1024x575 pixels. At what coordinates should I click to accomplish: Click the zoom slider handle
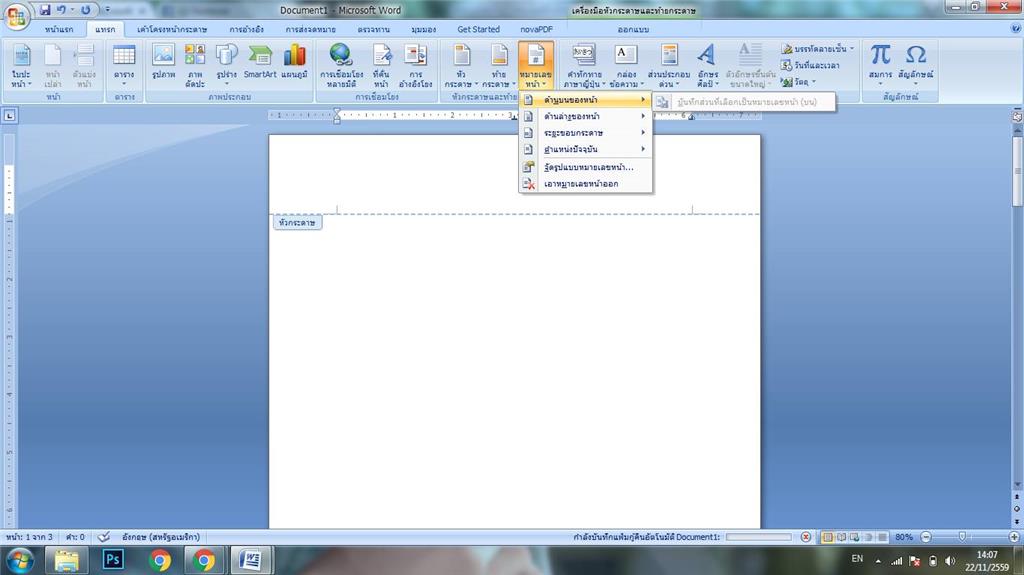pyautogui.click(x=962, y=537)
